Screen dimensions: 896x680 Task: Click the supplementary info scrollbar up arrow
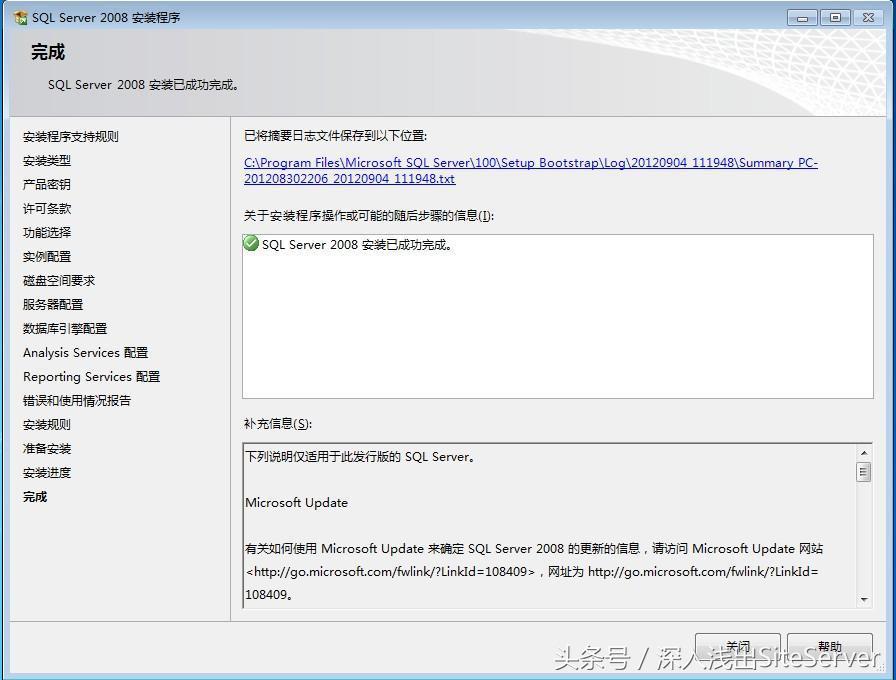pos(864,453)
